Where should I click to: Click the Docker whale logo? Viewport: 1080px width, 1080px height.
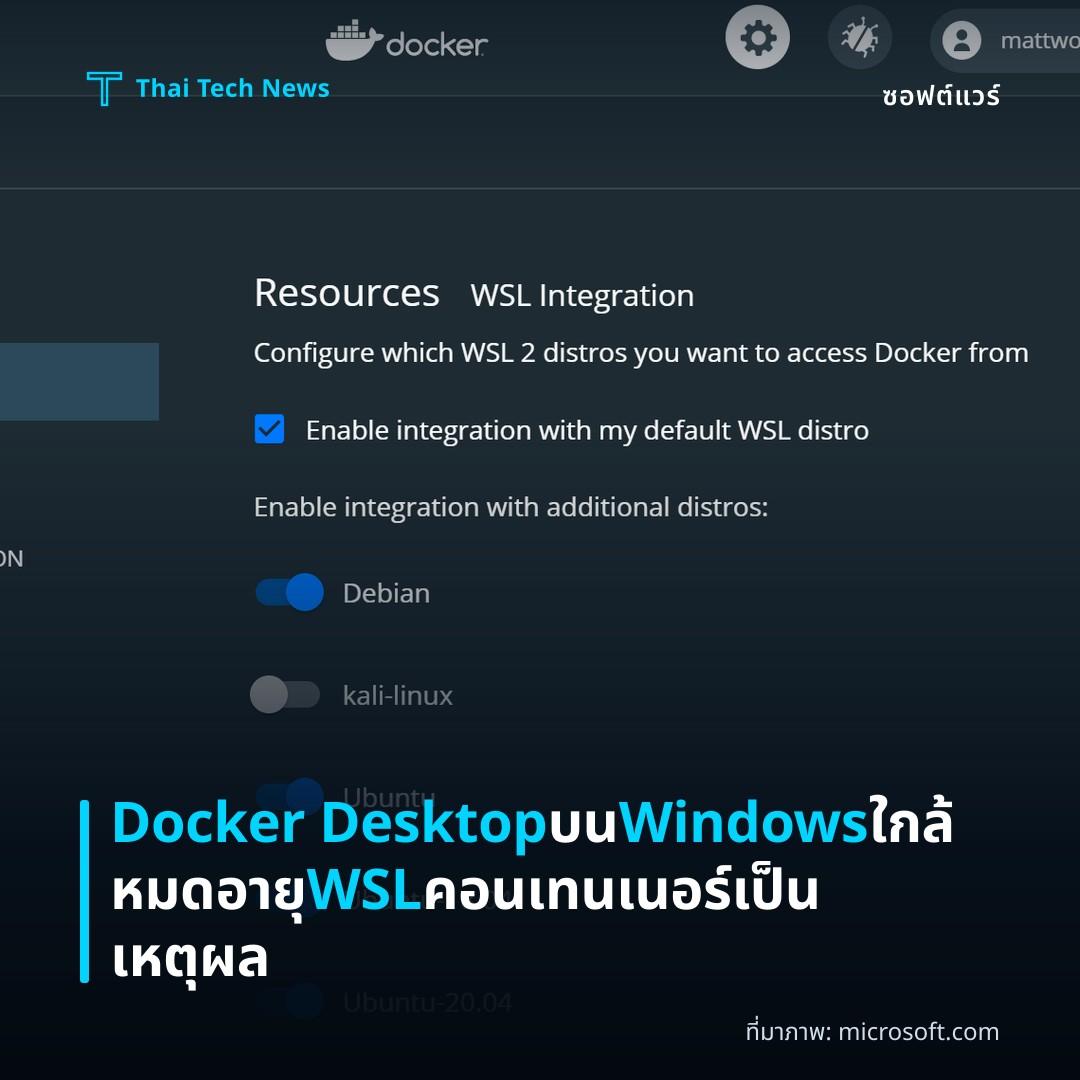406,41
